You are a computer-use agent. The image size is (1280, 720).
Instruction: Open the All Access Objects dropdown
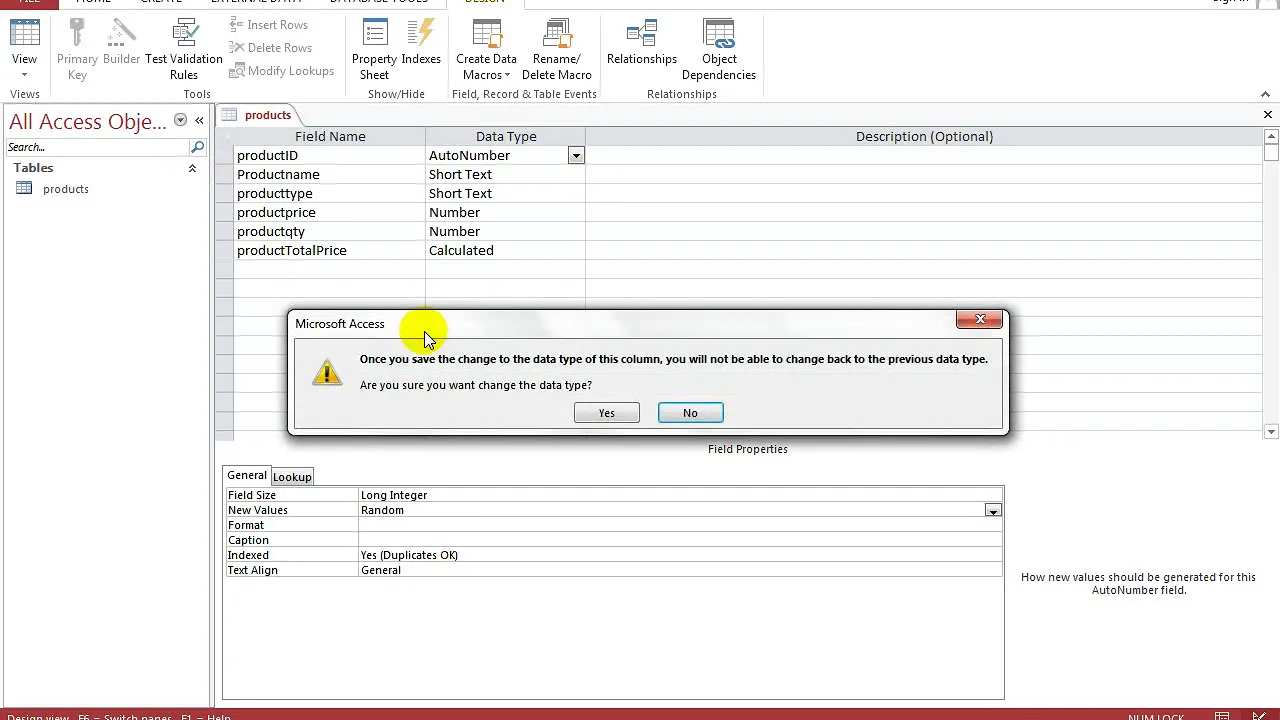click(180, 120)
